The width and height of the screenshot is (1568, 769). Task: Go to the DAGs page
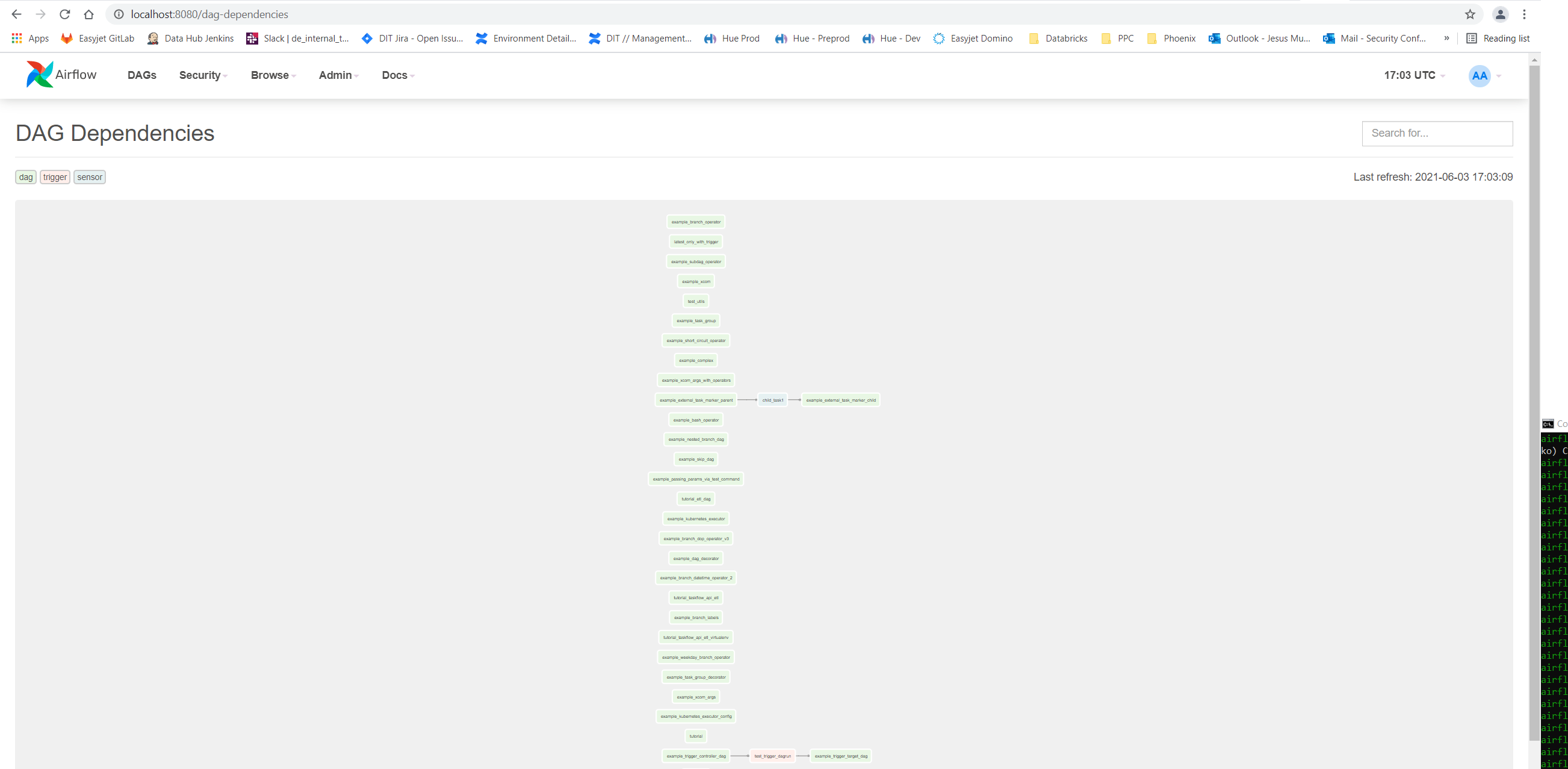142,75
